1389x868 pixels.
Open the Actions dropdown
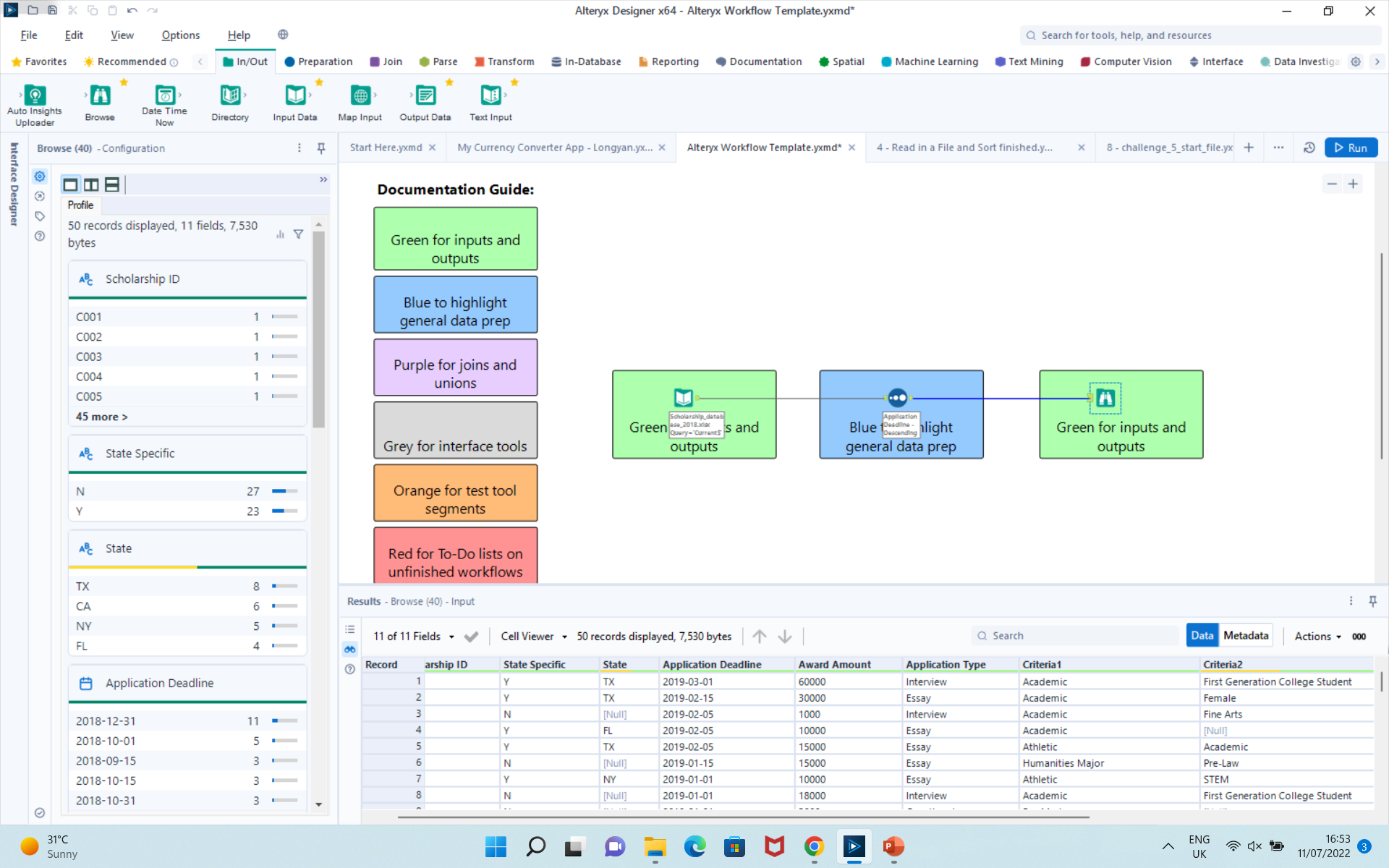click(x=1318, y=637)
